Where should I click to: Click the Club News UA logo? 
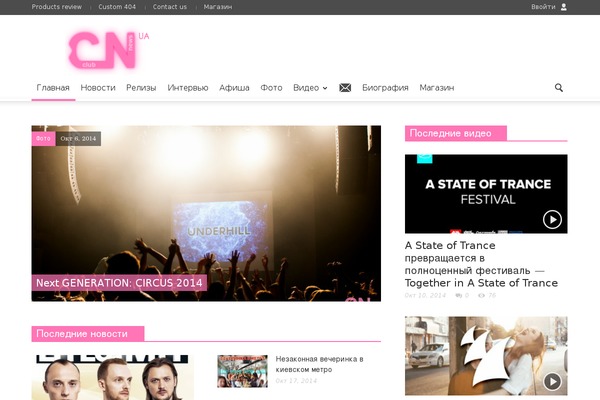pos(108,50)
